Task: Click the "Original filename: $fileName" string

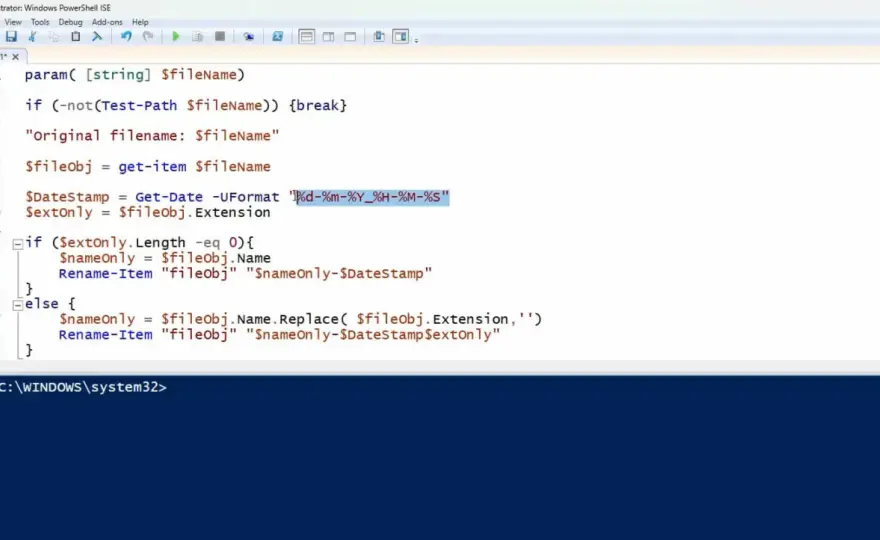Action: pos(152,136)
